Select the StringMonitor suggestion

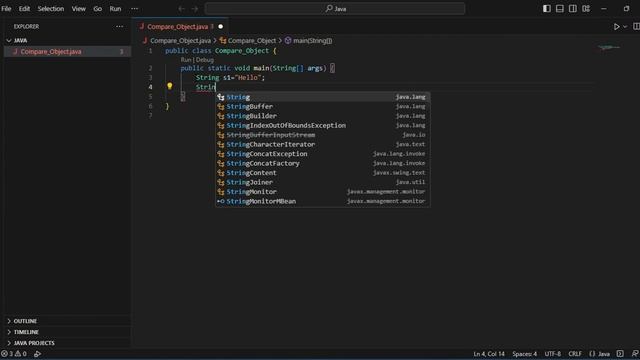point(322,191)
